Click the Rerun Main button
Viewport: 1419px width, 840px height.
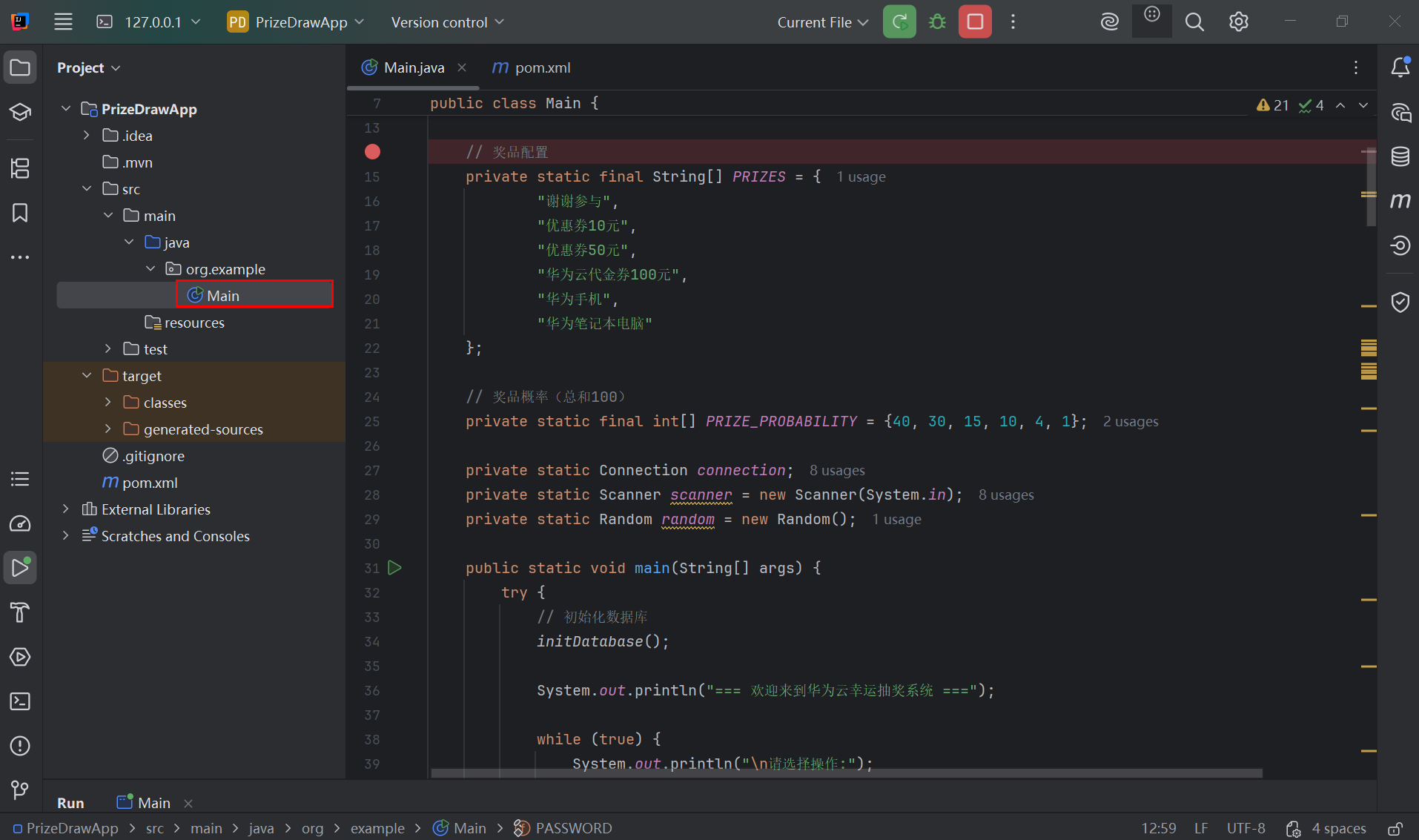click(x=899, y=22)
